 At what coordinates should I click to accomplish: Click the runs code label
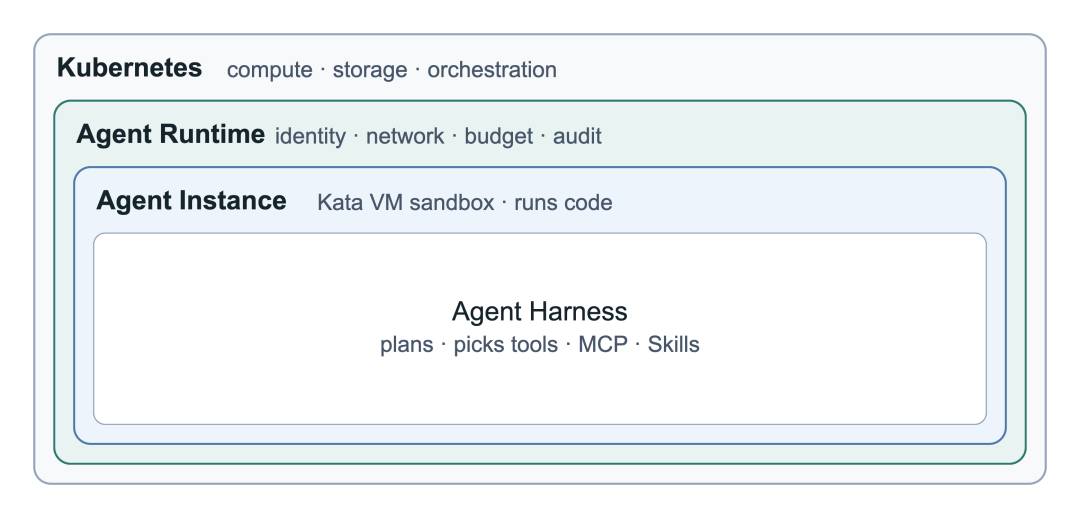point(563,203)
